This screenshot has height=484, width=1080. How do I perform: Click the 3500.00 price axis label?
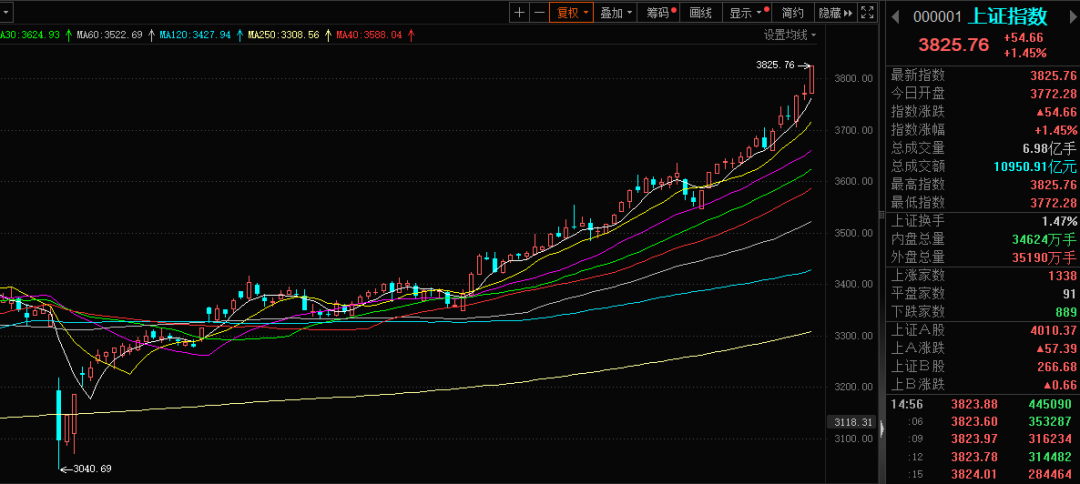[851, 233]
